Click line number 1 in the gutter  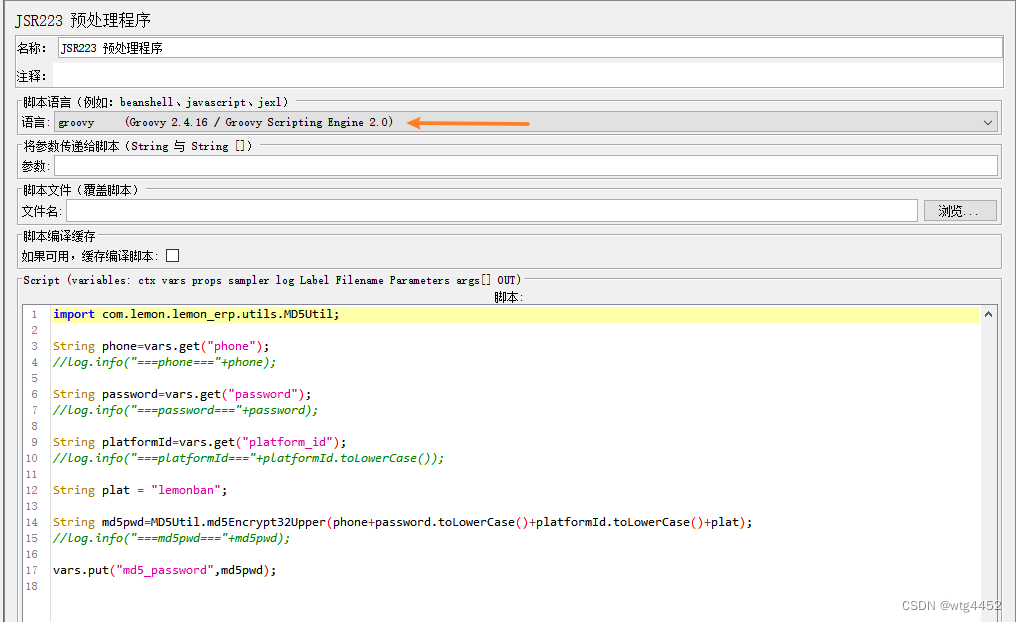(34, 314)
